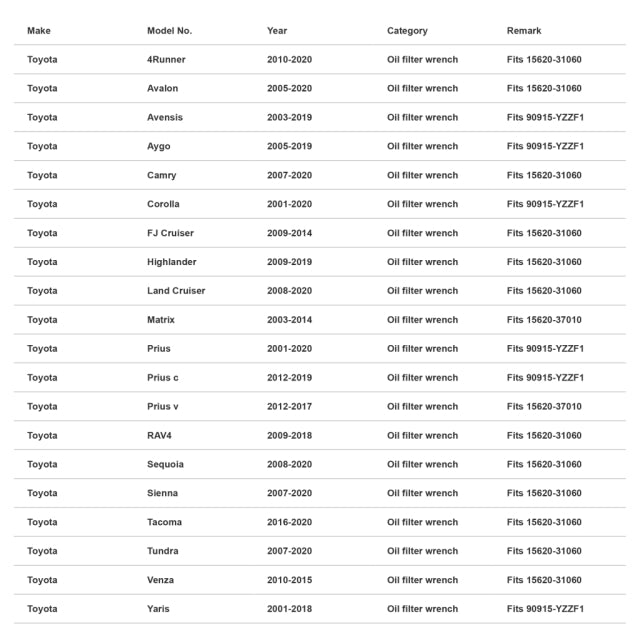
Task: Click Matrix's Fits 15620-37010 remark
Action: pyautogui.click(x=544, y=320)
